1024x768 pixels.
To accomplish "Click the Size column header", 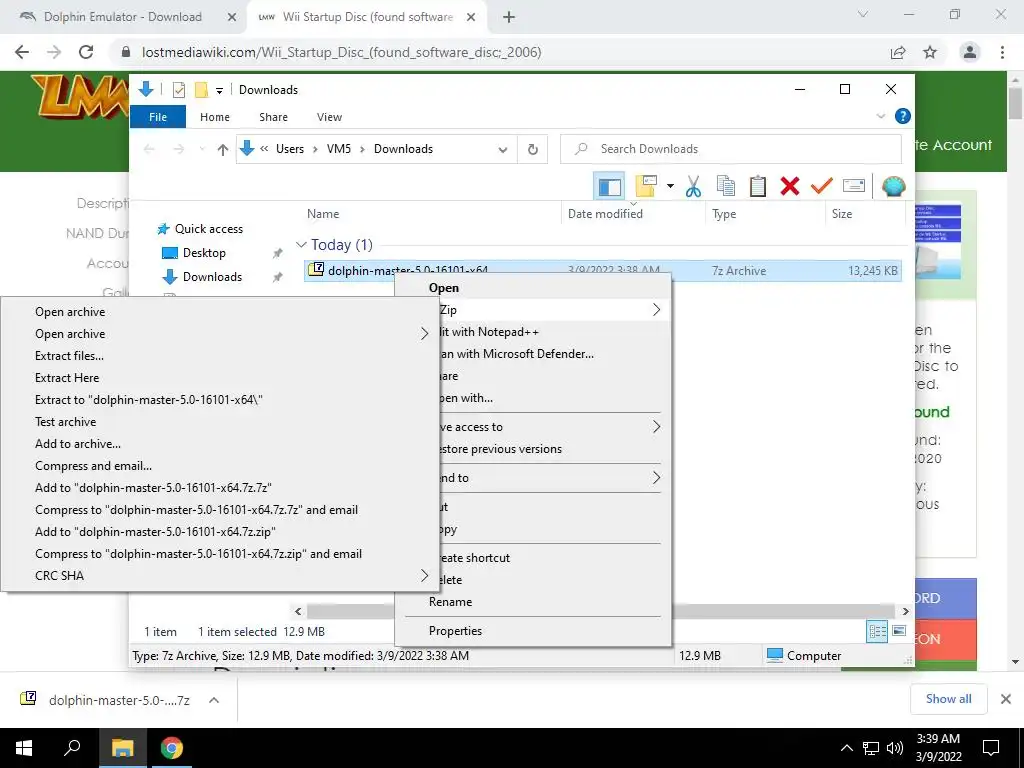I will 842,214.
